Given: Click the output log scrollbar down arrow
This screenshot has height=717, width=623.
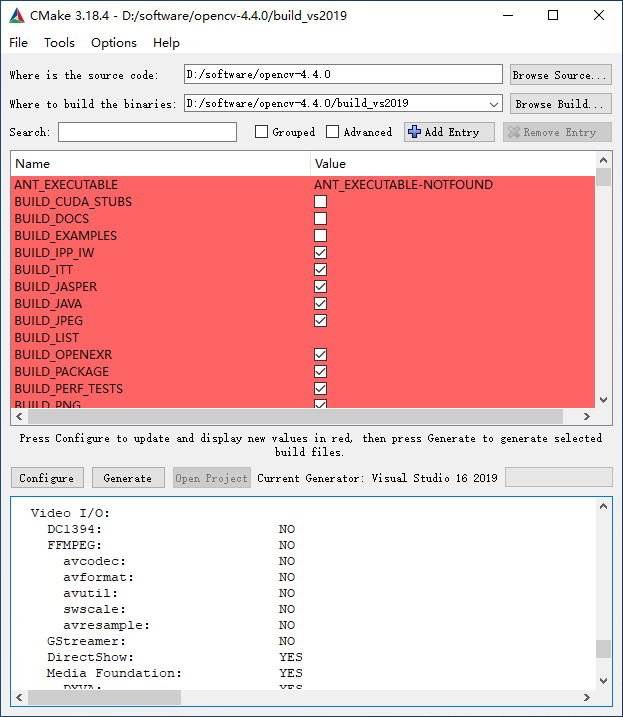Looking at the screenshot, I should click(x=603, y=681).
